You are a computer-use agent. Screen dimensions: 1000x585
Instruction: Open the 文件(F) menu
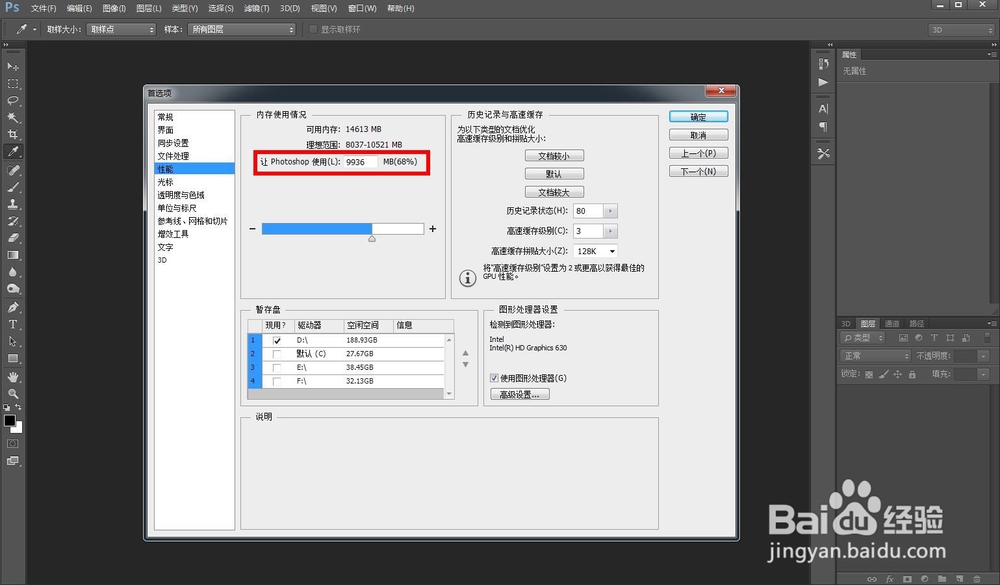coord(43,8)
